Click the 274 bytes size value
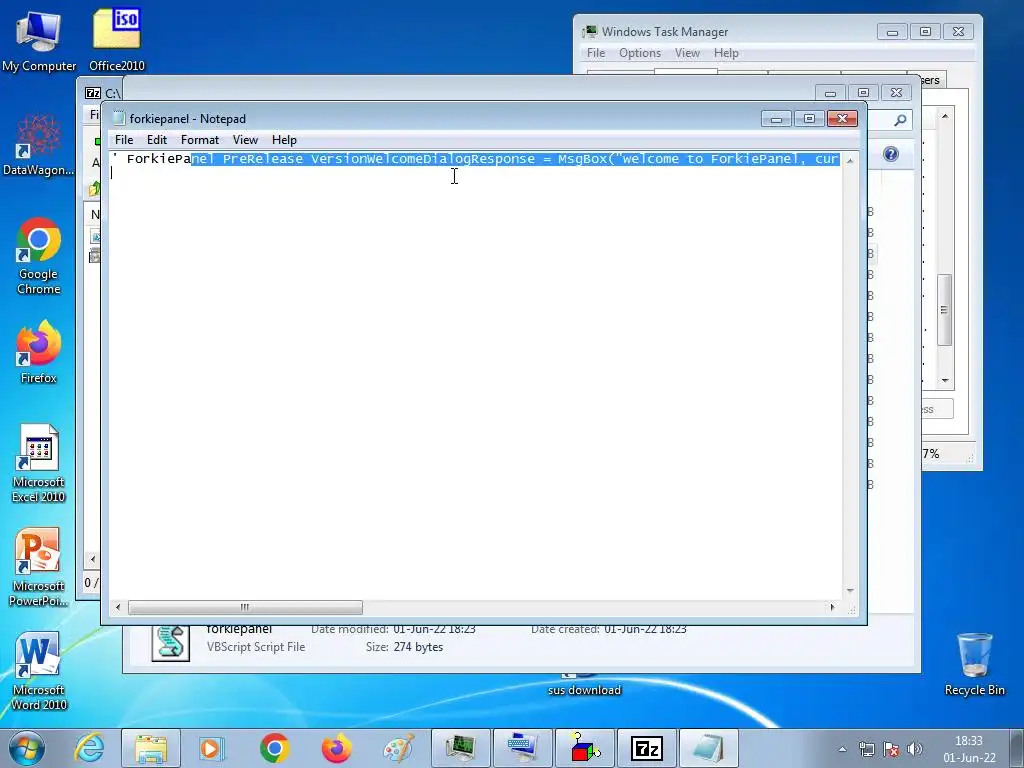Image resolution: width=1024 pixels, height=768 pixels. coord(418,647)
